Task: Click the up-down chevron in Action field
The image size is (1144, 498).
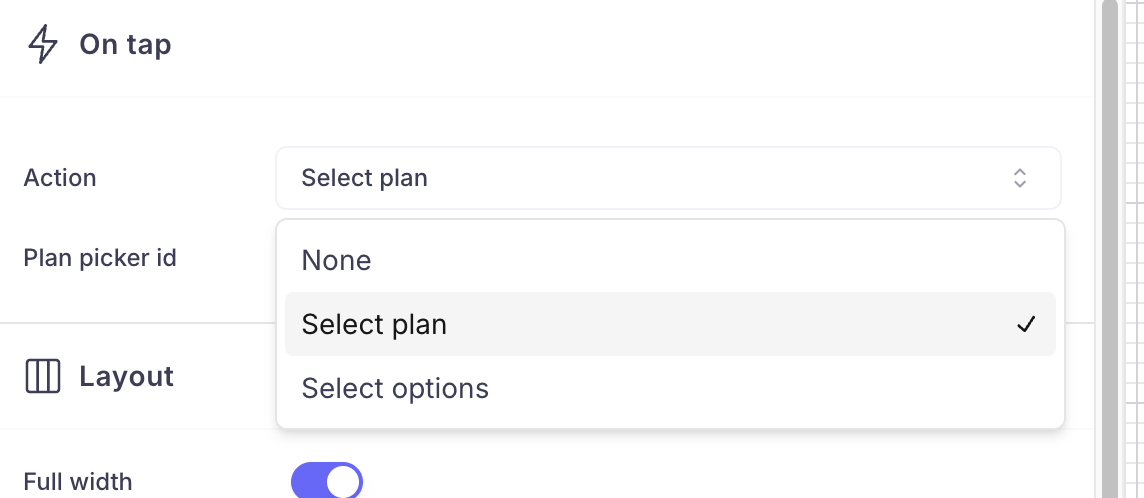Action: coord(1020,178)
